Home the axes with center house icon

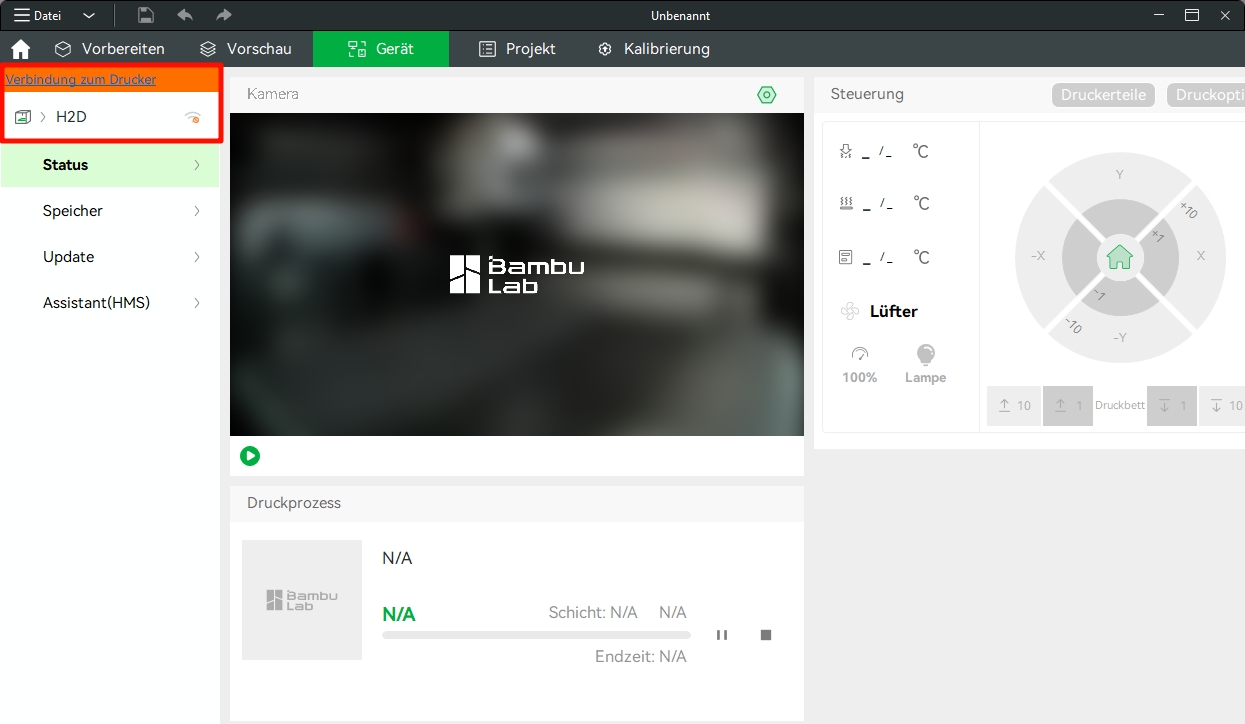point(1119,257)
